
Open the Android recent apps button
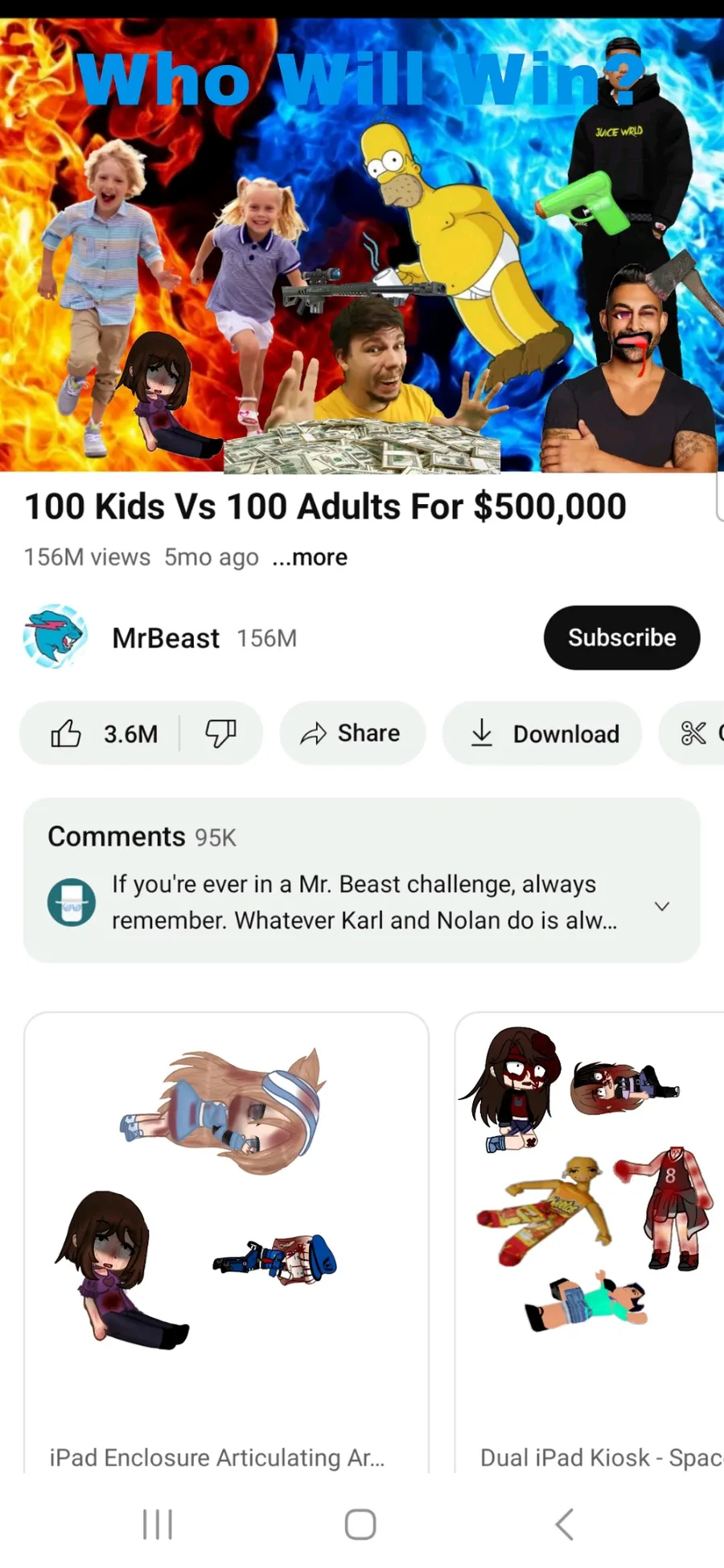158,1524
